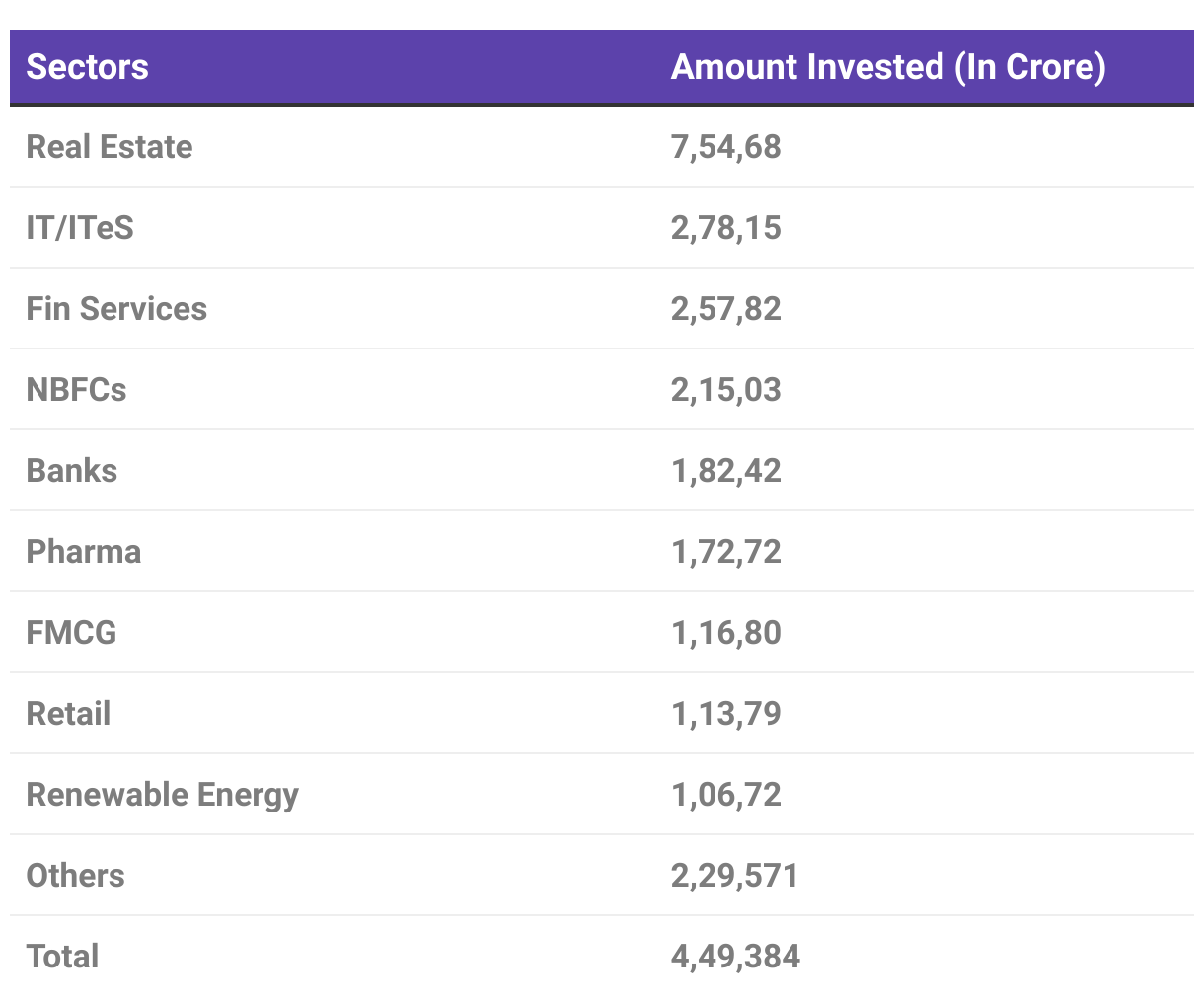Click the Pharma sector label
The image size is (1204, 1005).
(x=84, y=552)
